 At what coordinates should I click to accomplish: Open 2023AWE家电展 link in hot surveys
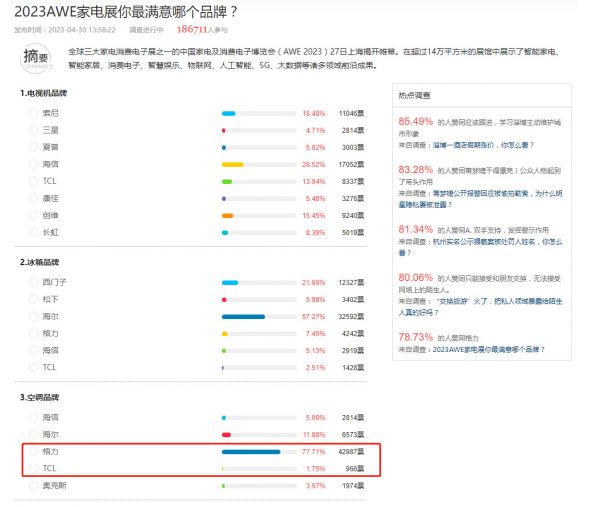(484, 349)
